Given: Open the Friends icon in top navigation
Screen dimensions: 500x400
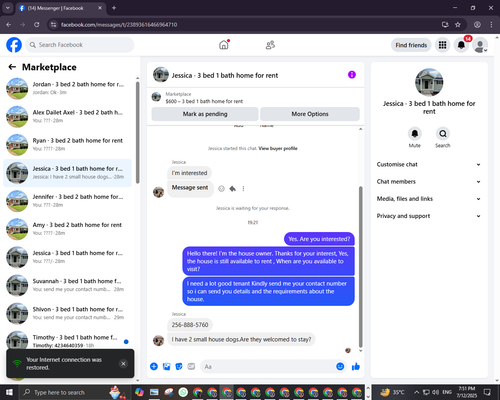Looking at the screenshot, I should tap(270, 45).
